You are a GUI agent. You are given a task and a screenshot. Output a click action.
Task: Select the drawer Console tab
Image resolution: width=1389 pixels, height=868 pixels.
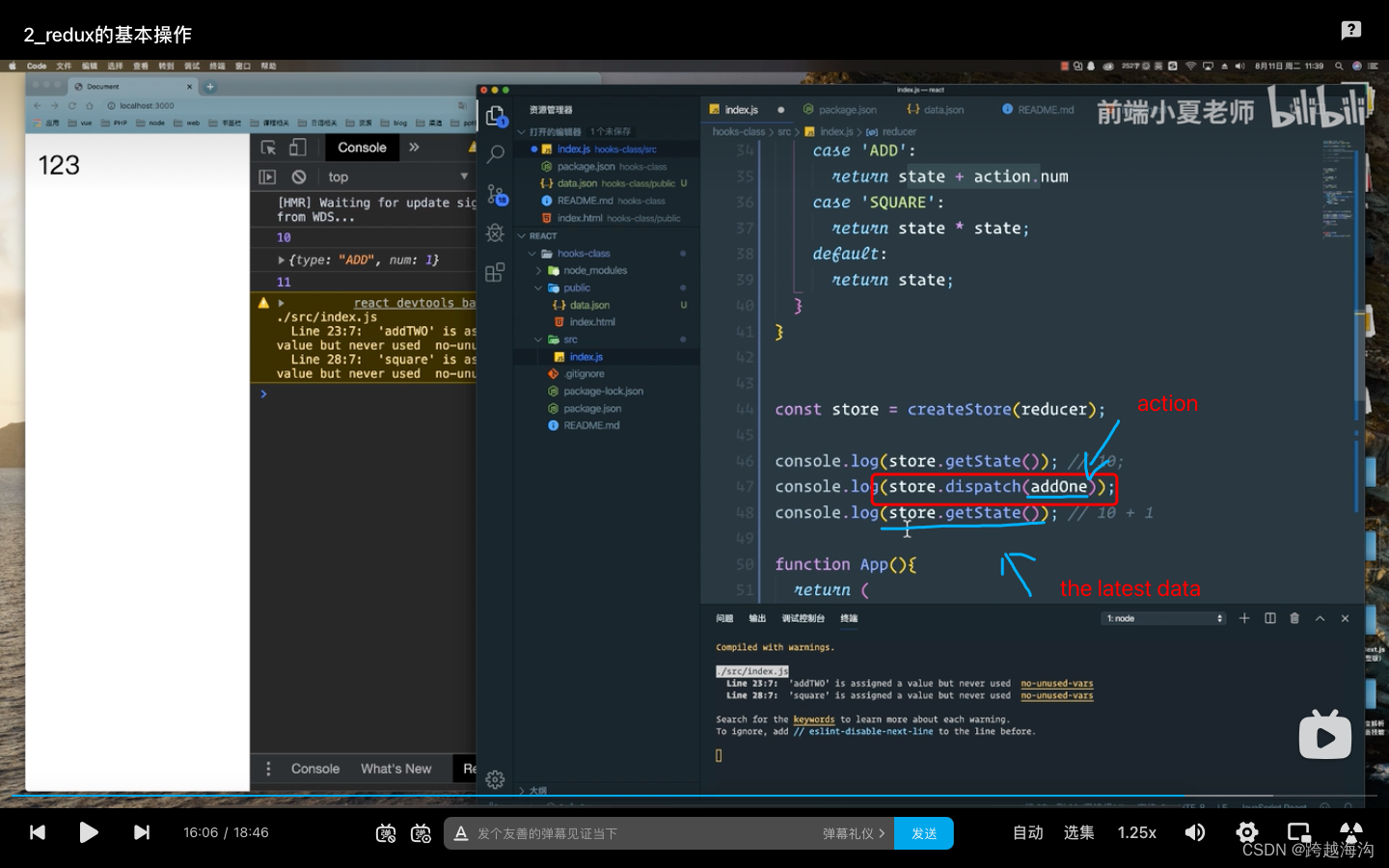click(315, 769)
